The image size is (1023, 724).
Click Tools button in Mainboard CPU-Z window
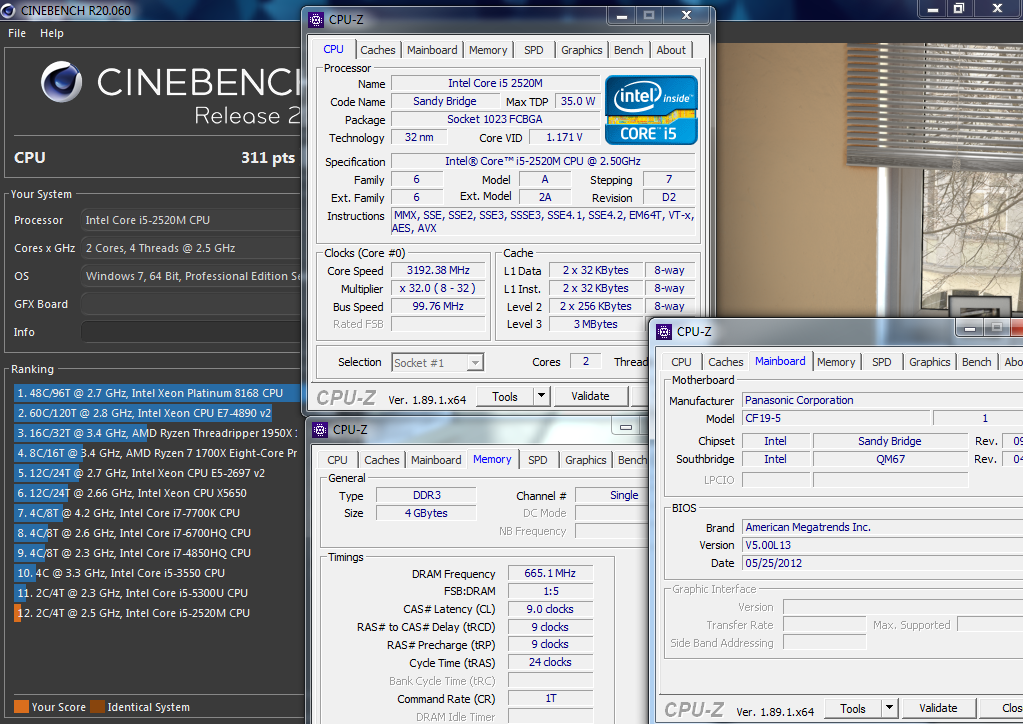pyautogui.click(x=852, y=709)
